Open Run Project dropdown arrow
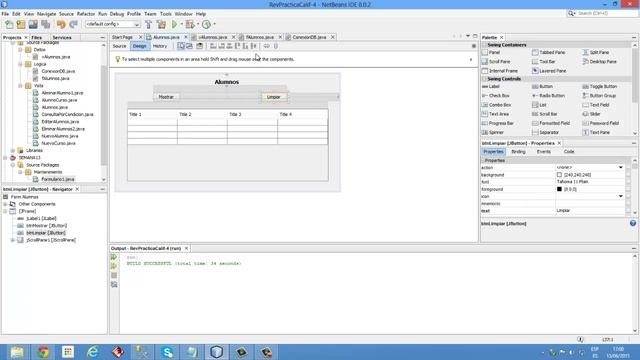 pos(181,24)
